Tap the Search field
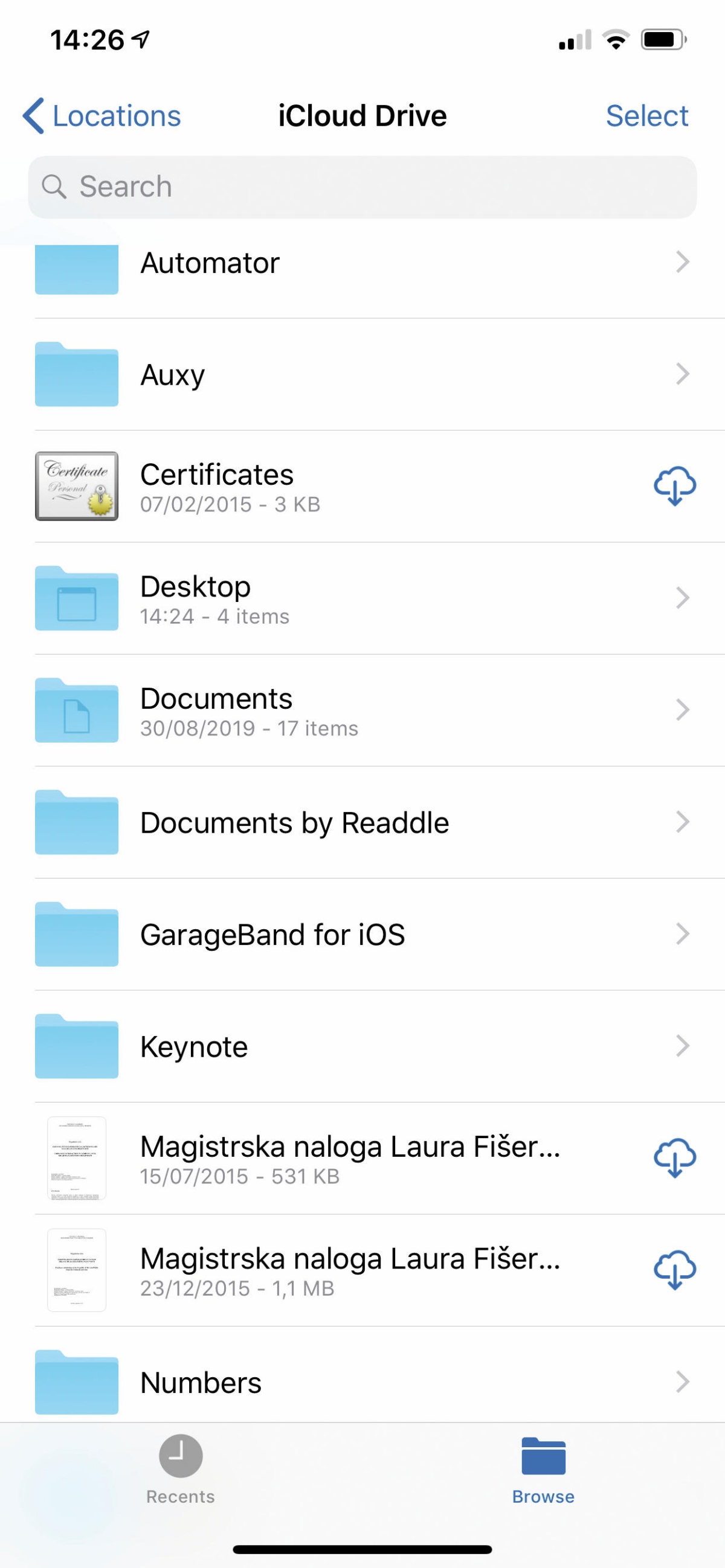The height and width of the screenshot is (1568, 725). (362, 187)
